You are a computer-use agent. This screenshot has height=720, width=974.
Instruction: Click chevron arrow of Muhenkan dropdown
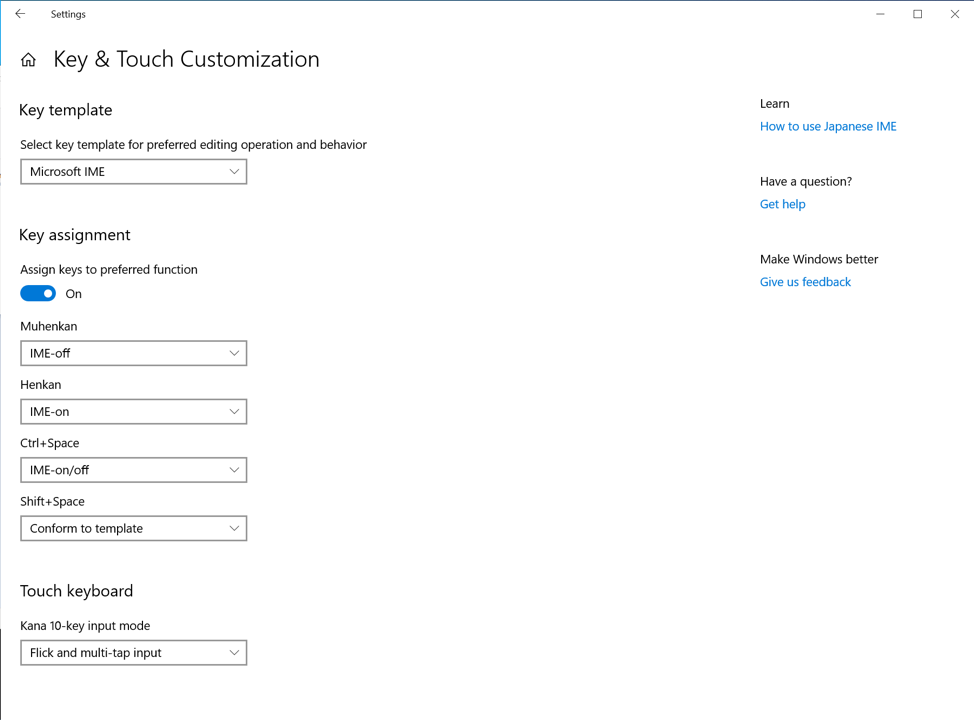234,353
